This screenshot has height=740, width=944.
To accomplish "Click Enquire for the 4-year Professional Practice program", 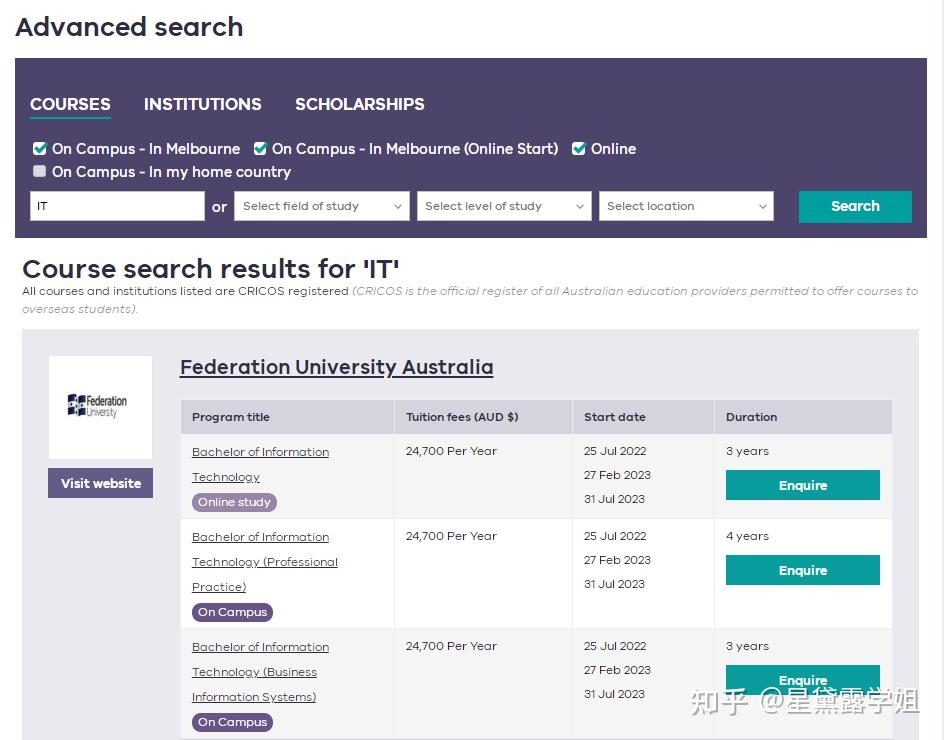I will [802, 570].
